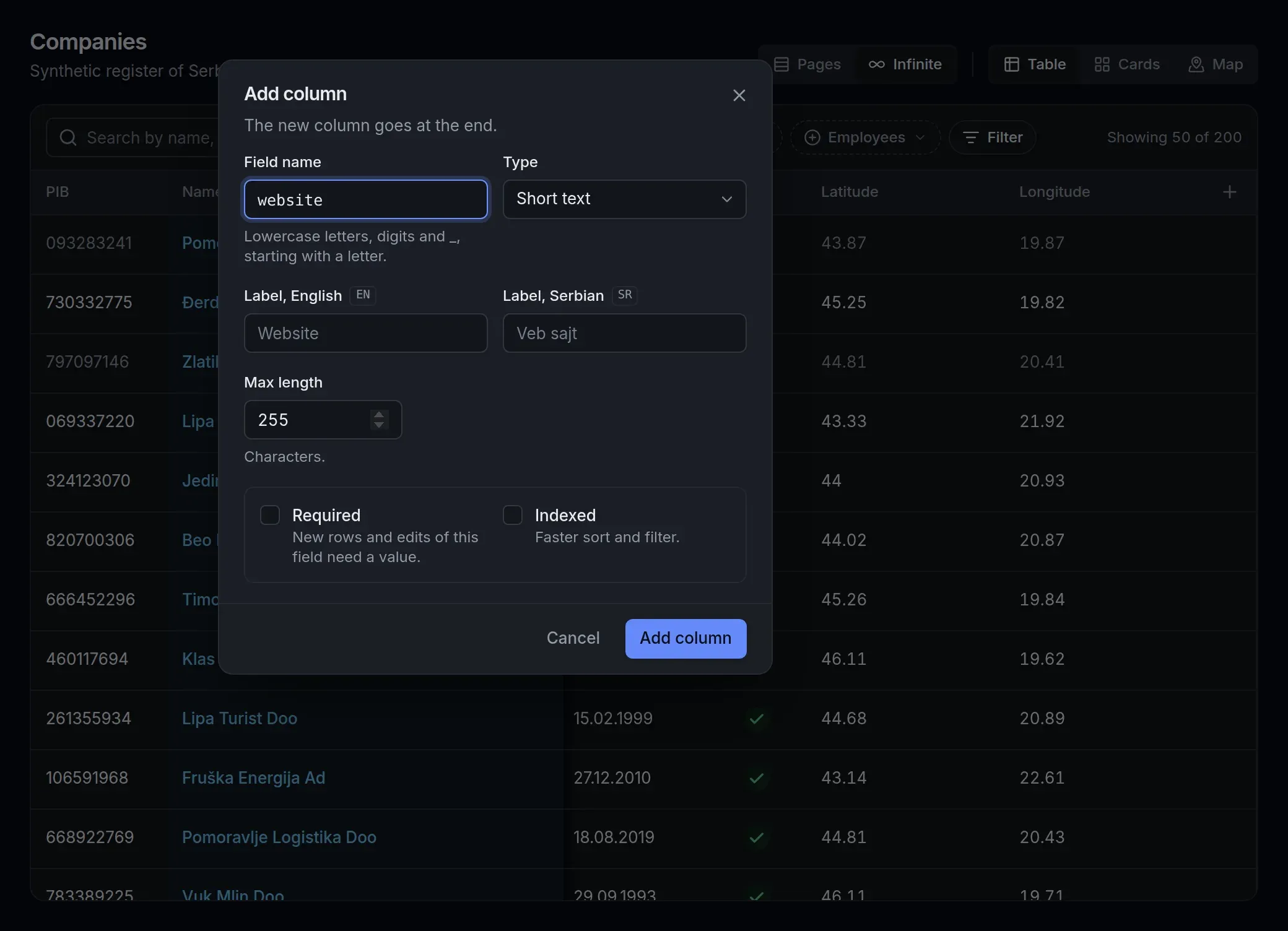1288x931 pixels.
Task: Click PIB cell 261355934
Action: [x=89, y=719]
